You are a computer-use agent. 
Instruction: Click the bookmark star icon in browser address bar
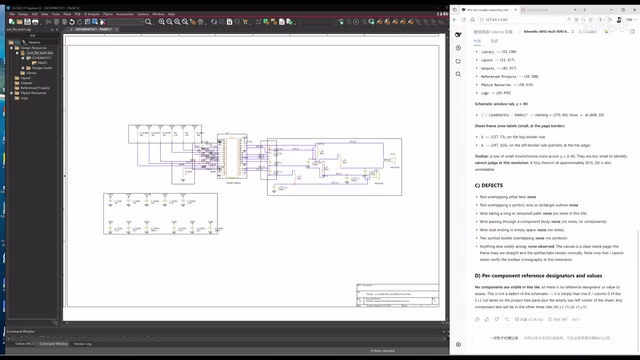pyautogui.click(x=590, y=20)
